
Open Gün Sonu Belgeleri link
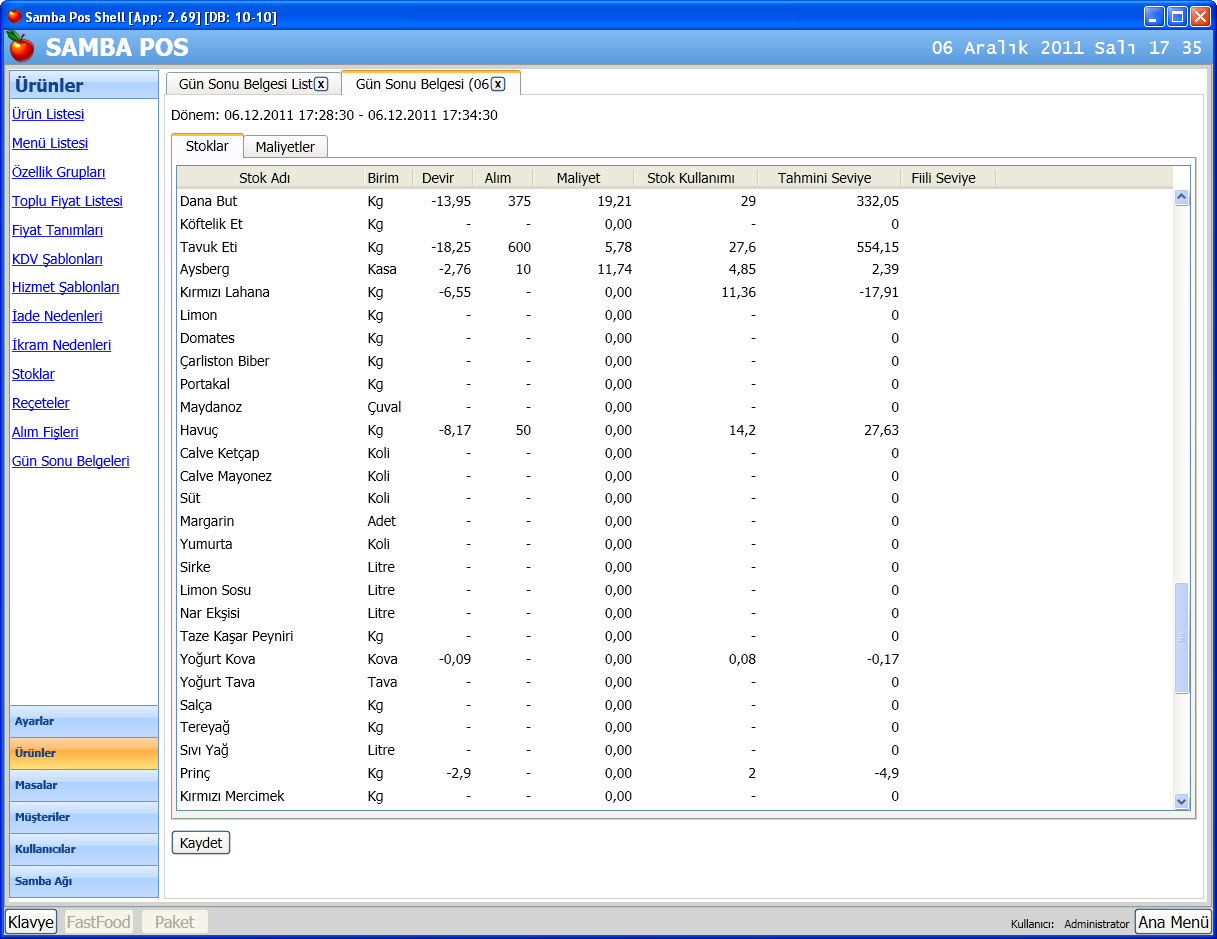tap(71, 461)
